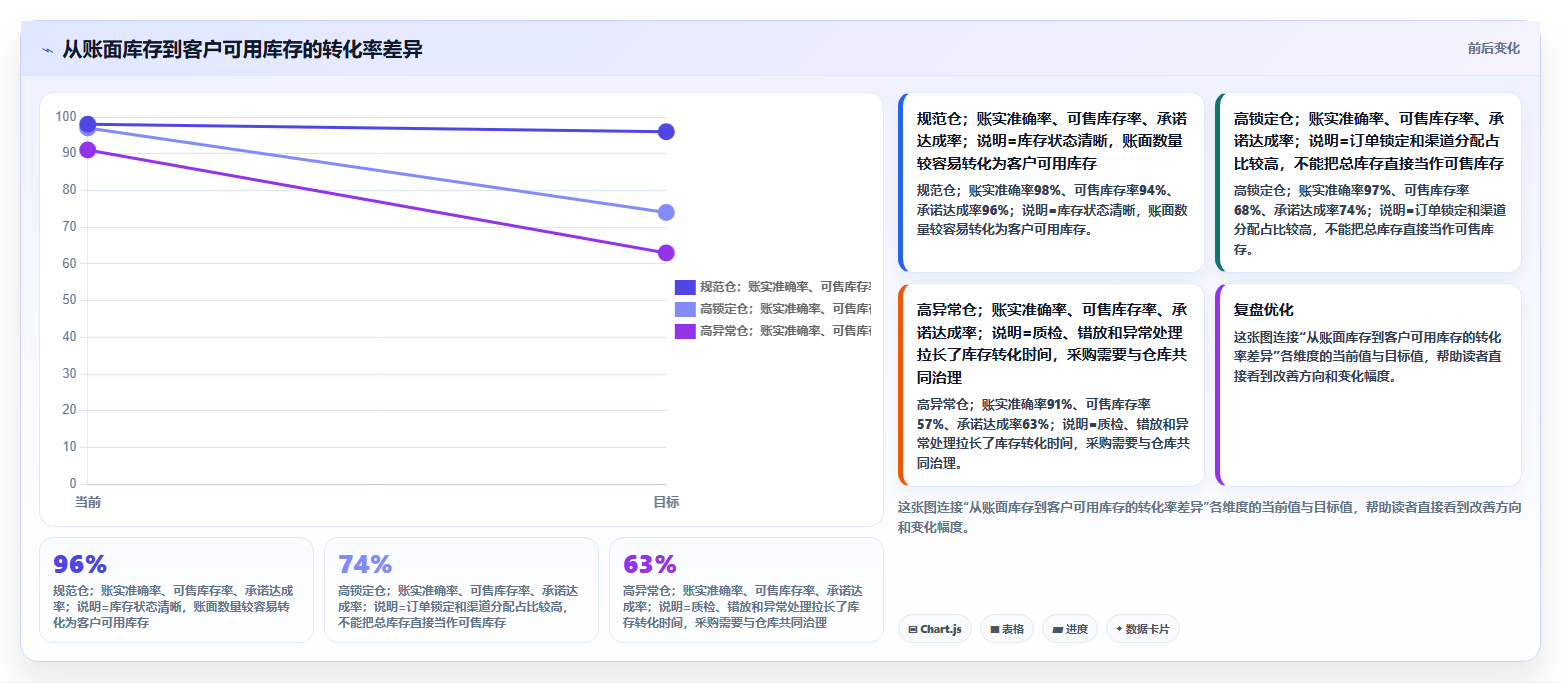The height and width of the screenshot is (683, 1561).
Task: Click the 规范仓 target data point at 96
Action: click(x=666, y=132)
